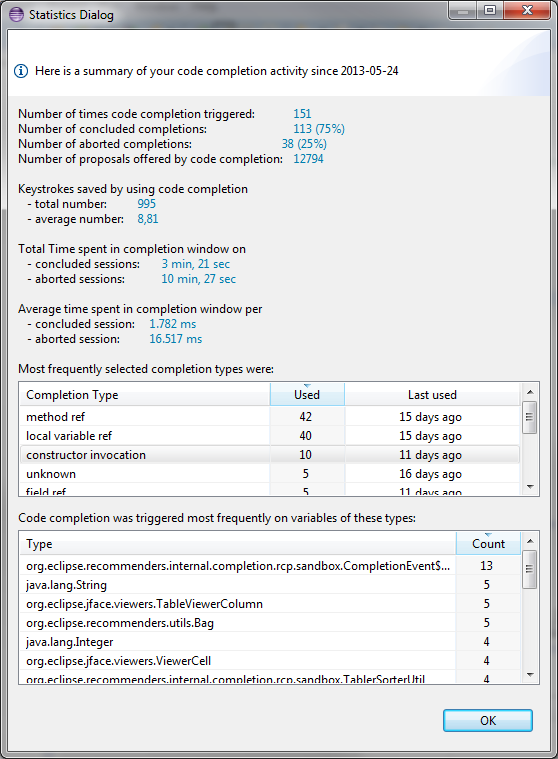Sort by the Used column header

coord(307,395)
